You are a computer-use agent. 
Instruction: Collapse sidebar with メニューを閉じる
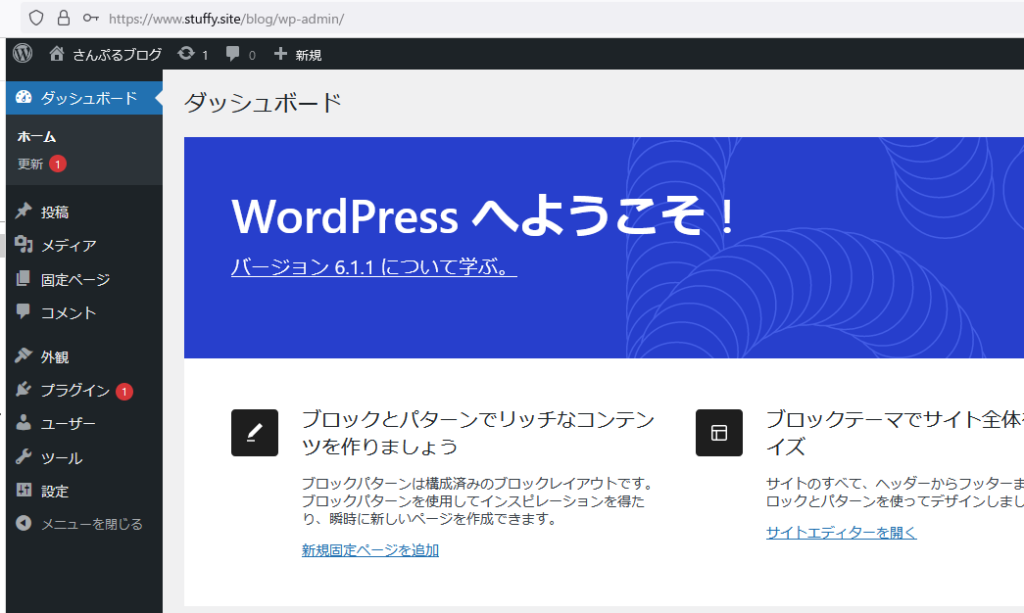click(x=91, y=524)
